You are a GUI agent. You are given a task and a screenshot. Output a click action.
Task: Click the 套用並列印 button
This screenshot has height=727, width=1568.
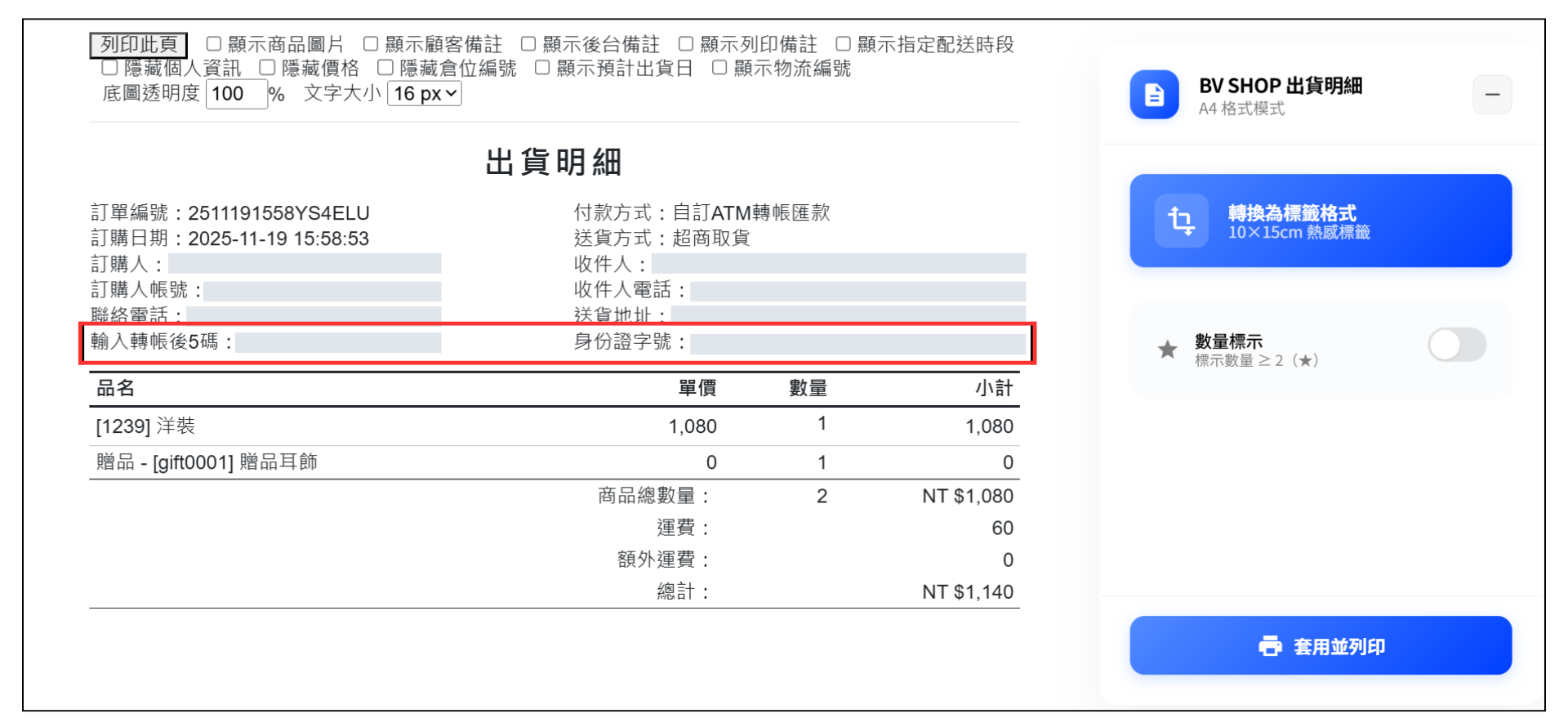pos(1321,645)
